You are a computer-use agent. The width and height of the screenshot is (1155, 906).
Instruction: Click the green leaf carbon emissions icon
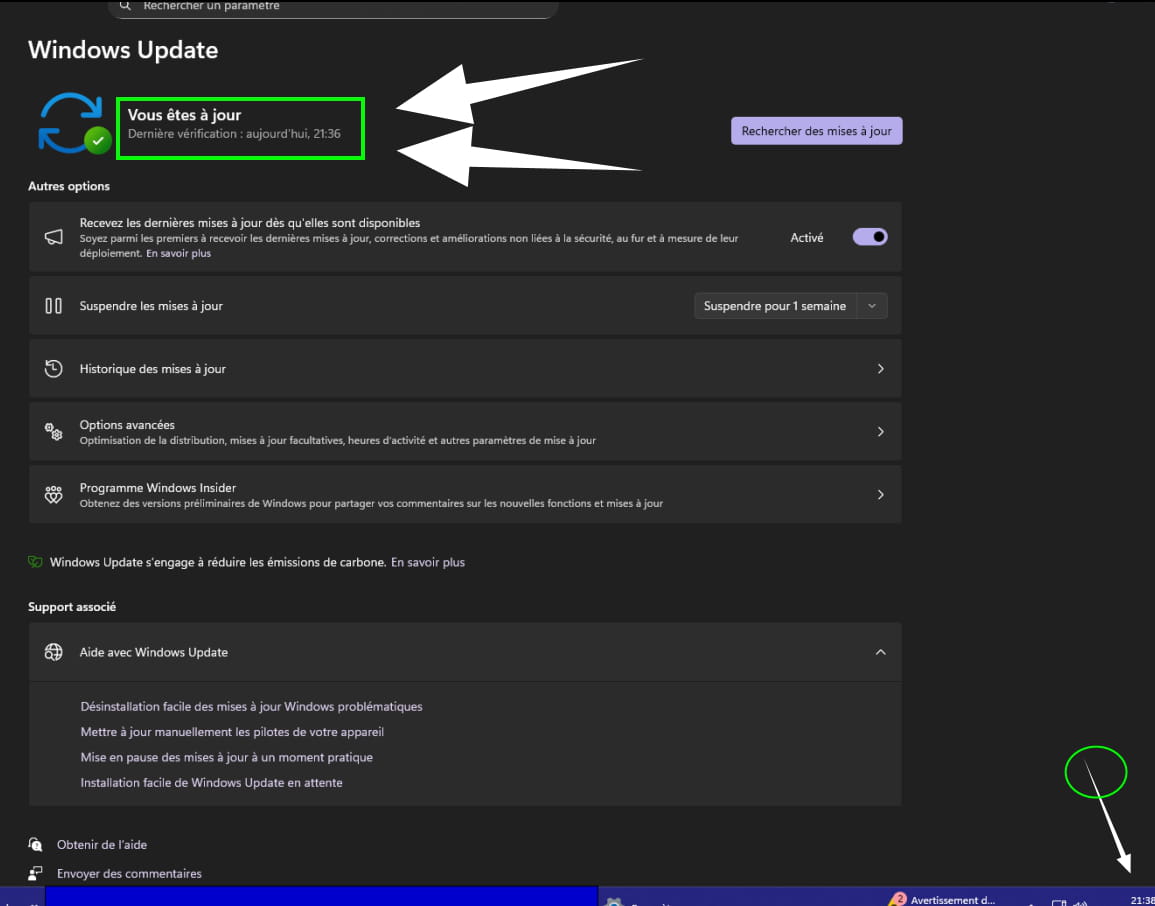35,562
